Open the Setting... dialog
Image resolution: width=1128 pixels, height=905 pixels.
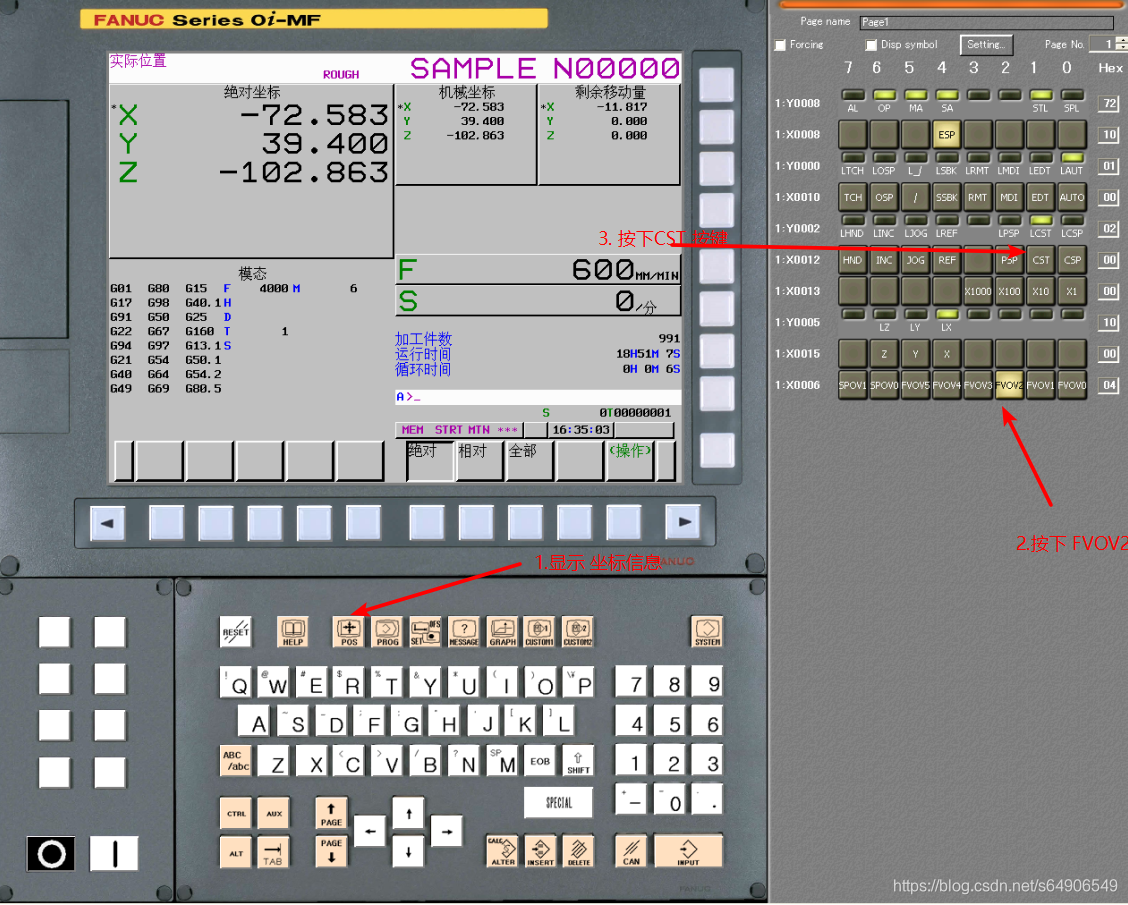click(986, 45)
